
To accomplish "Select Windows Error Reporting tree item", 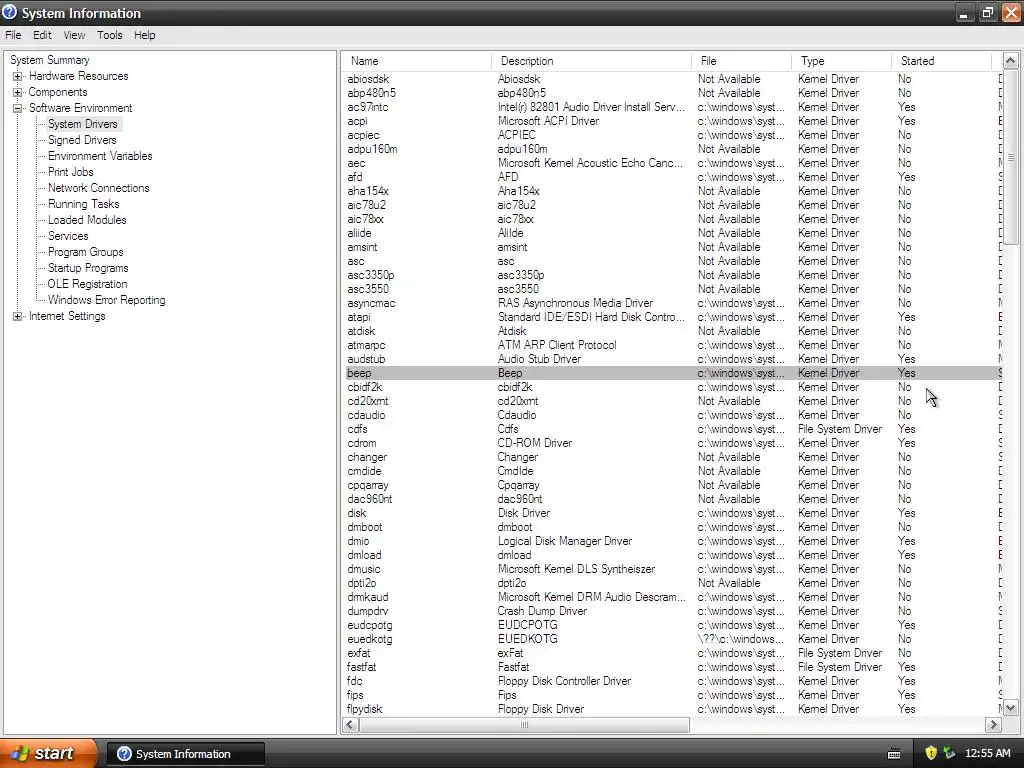I will coord(106,300).
